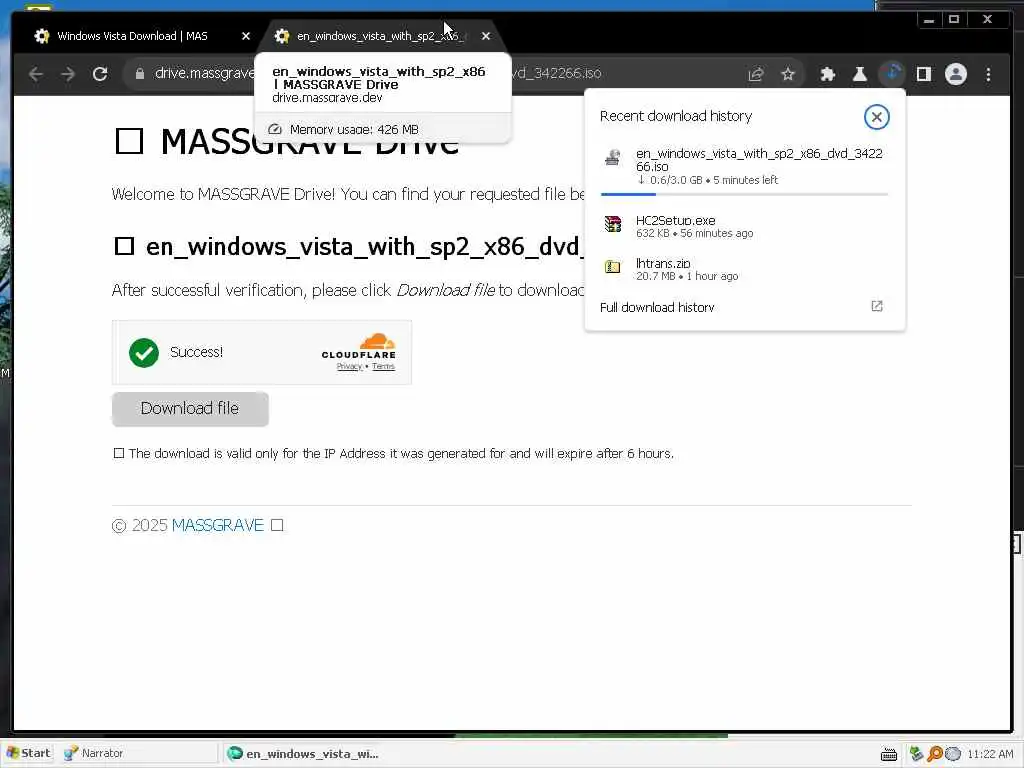
Task: Click the magnifier tray icon
Action: [x=935, y=754]
